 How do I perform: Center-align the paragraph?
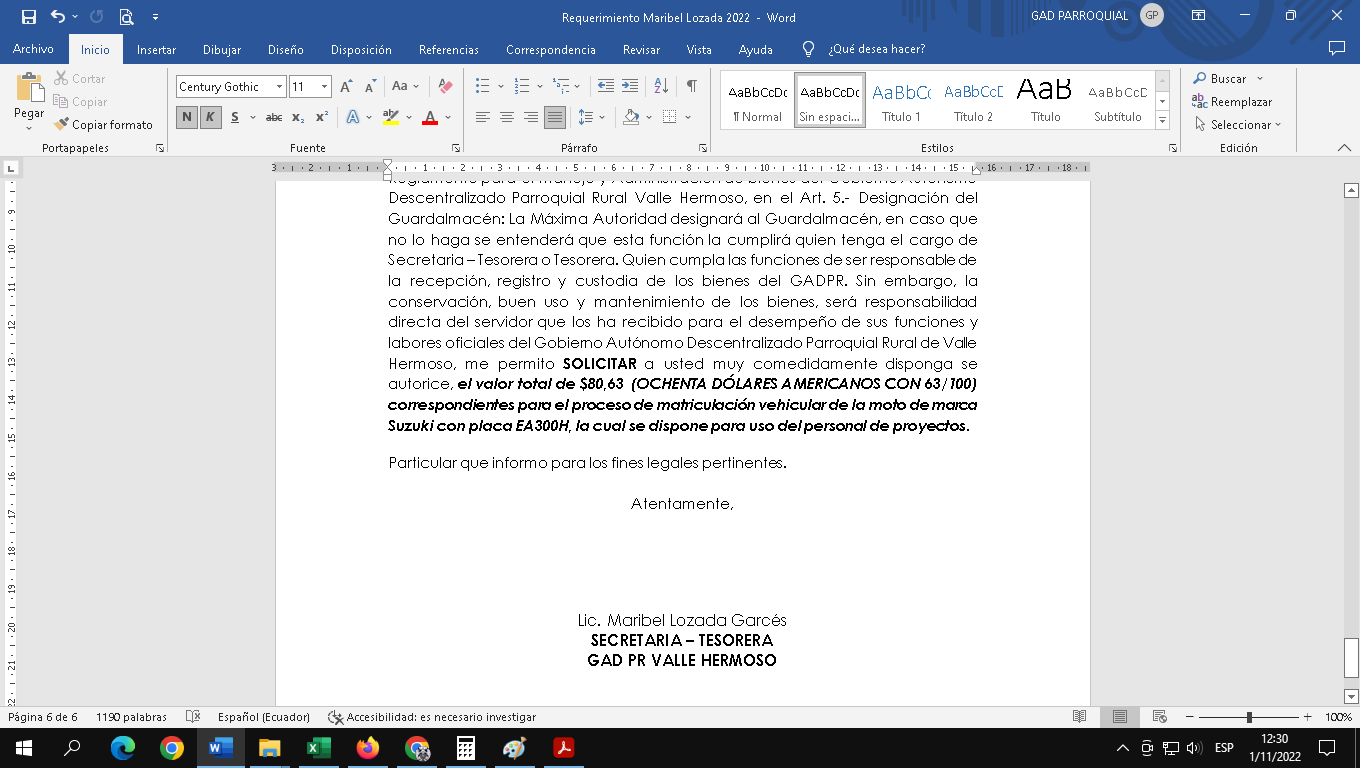507,117
